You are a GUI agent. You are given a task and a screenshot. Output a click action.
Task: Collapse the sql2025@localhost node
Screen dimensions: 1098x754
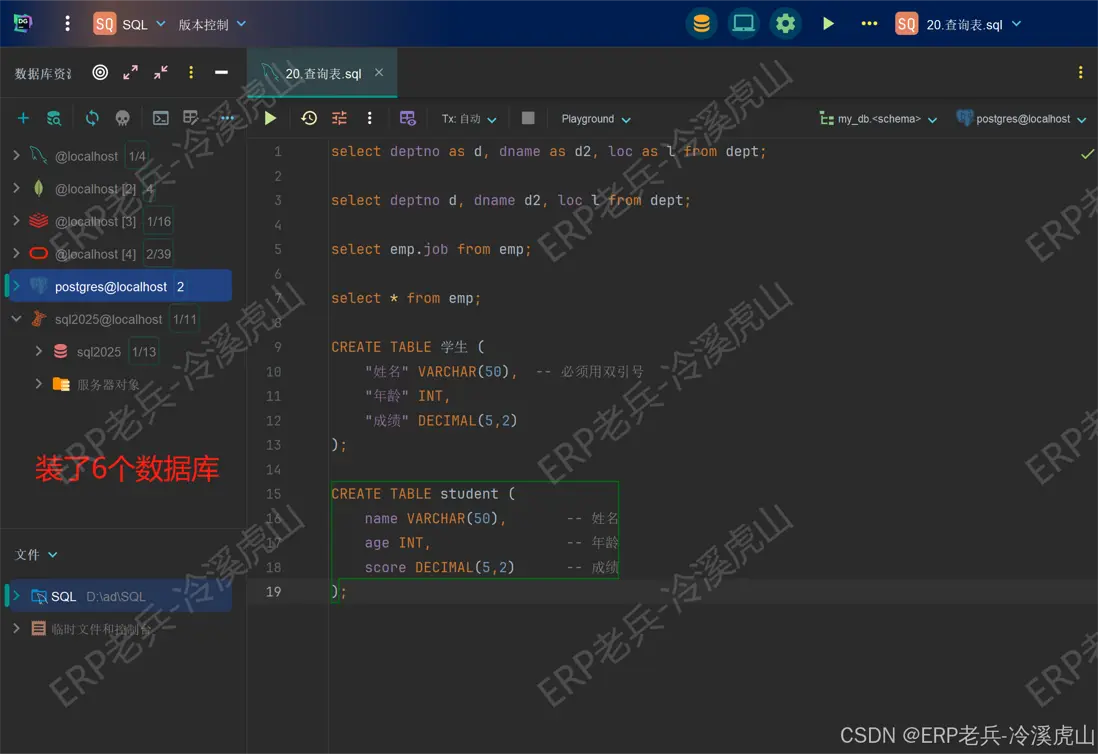click(16, 319)
